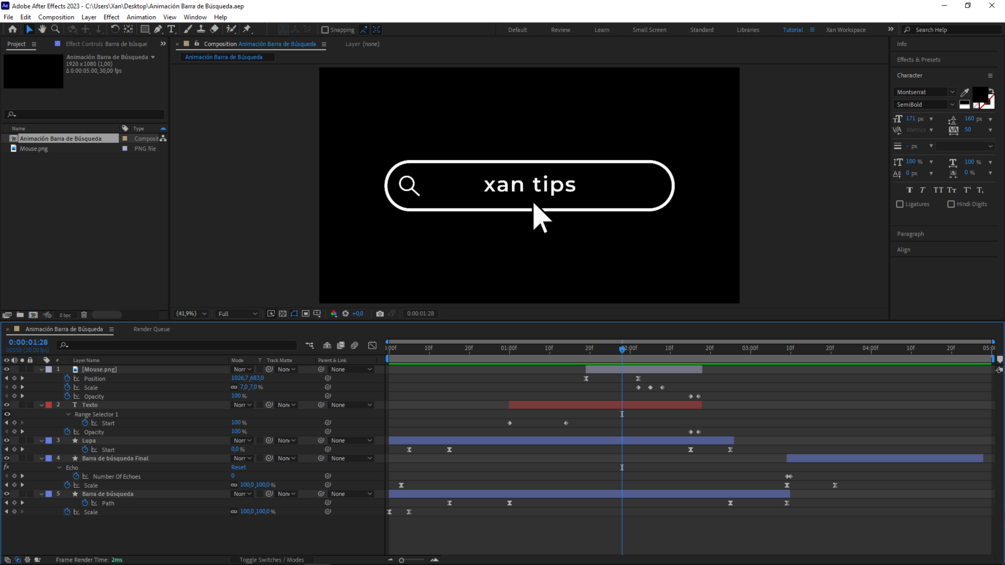The height and width of the screenshot is (565, 1005).
Task: Click Reset on the Echo effect
Action: (238, 468)
